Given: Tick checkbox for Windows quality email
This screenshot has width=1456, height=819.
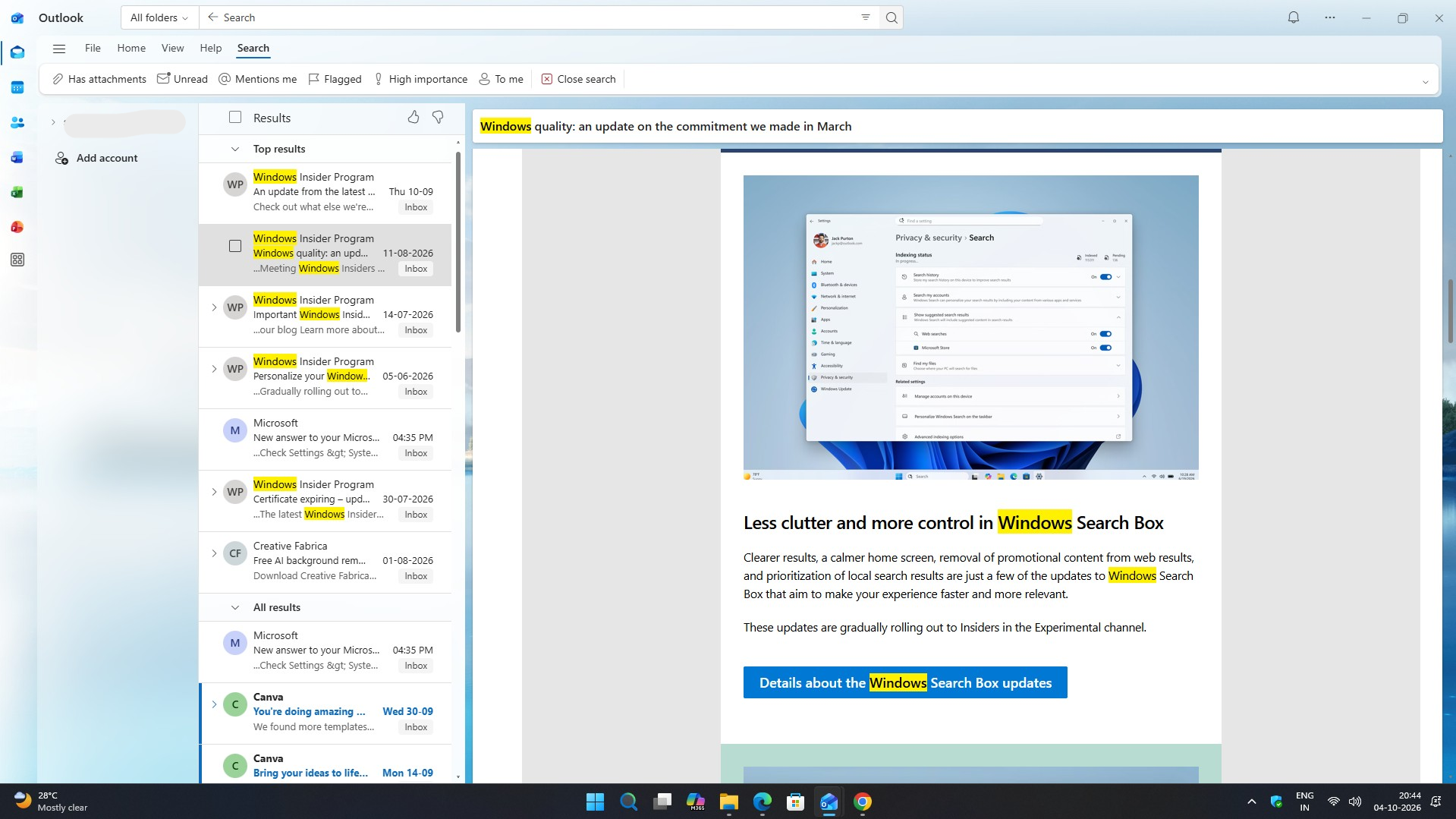Looking at the screenshot, I should click(x=235, y=246).
